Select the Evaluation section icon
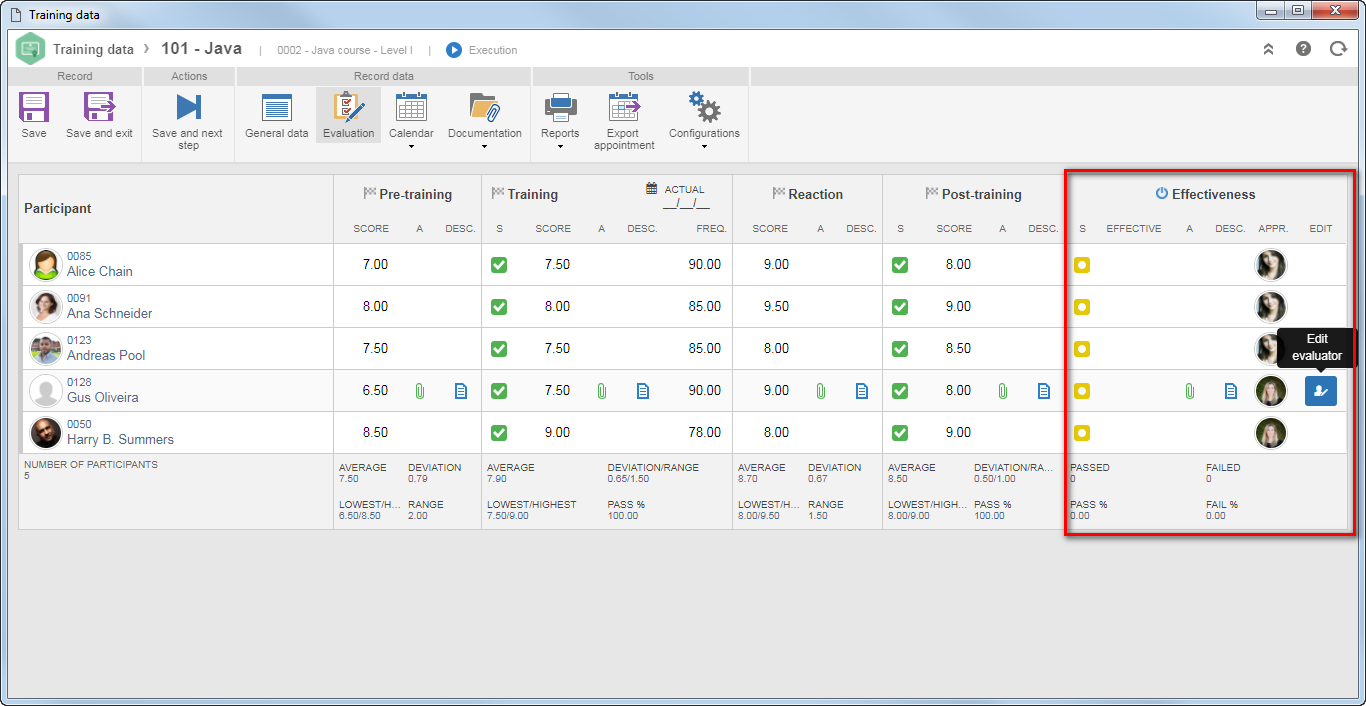This screenshot has height=706, width=1366. 349,108
